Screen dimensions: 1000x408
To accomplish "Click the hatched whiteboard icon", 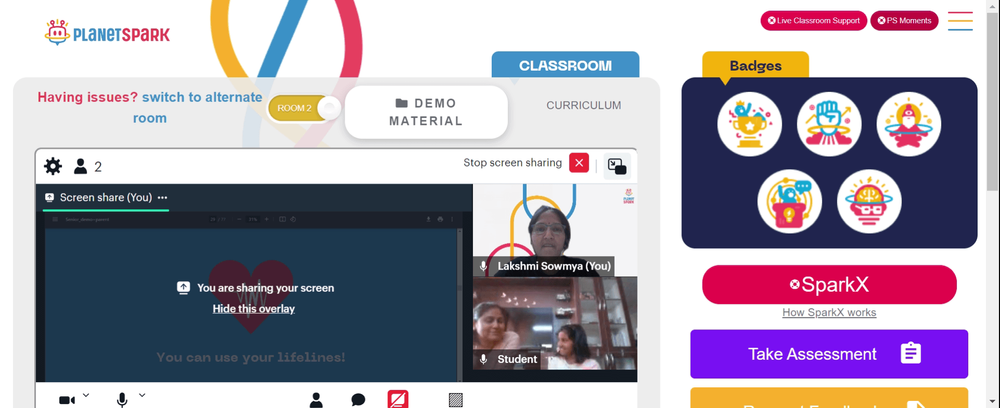I will point(455,400).
